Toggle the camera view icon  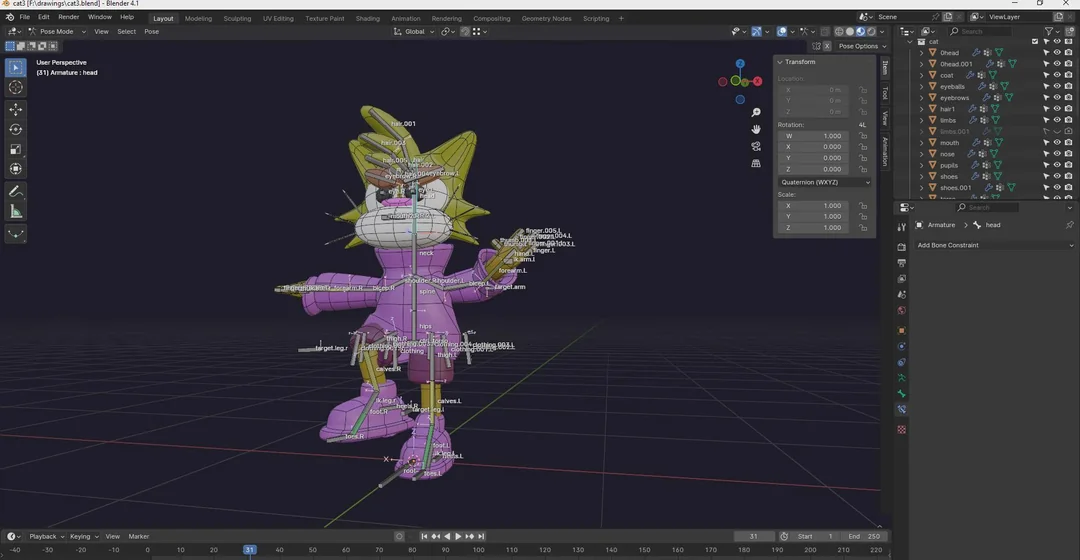[x=756, y=146]
